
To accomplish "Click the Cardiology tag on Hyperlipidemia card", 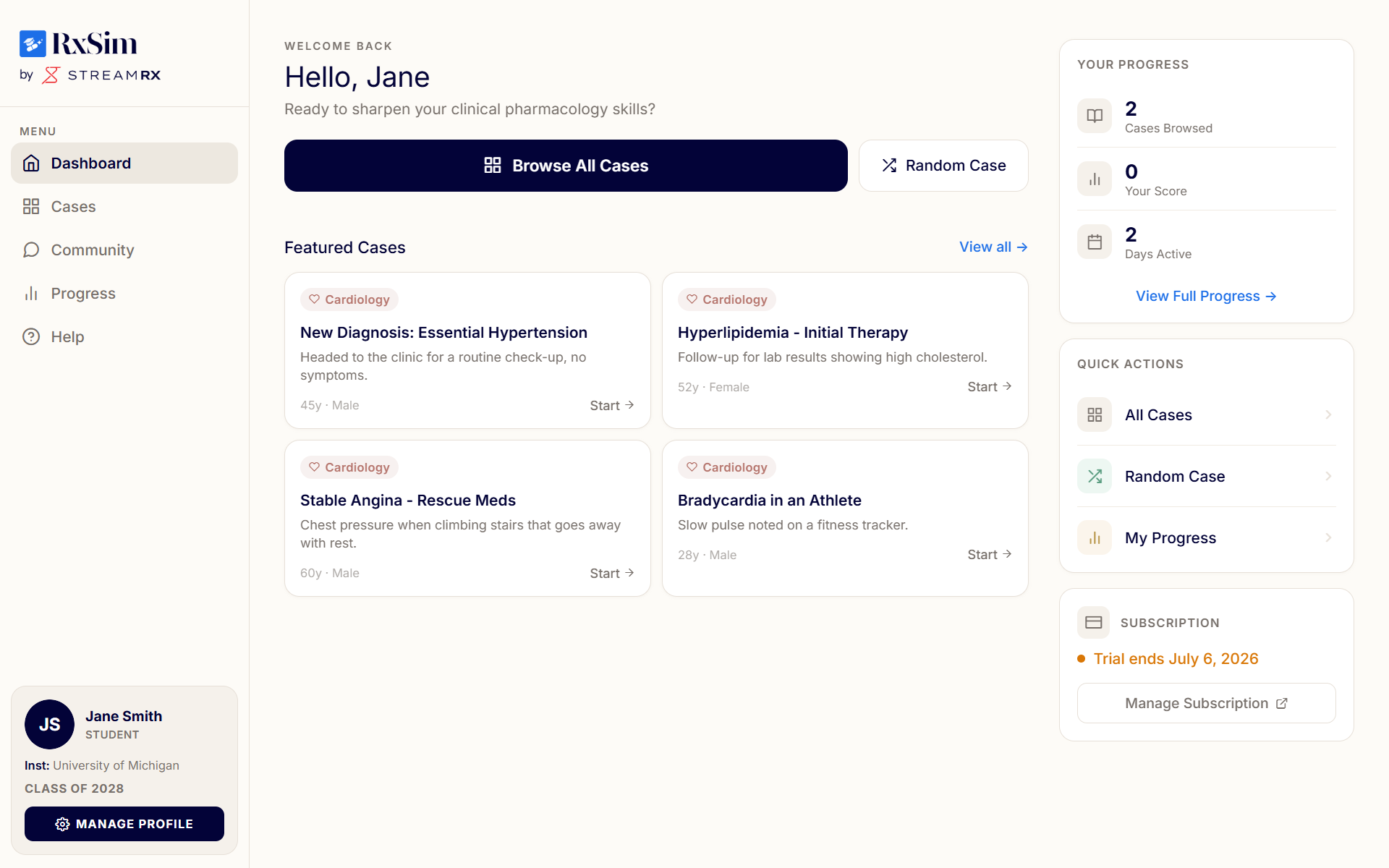I will click(726, 299).
